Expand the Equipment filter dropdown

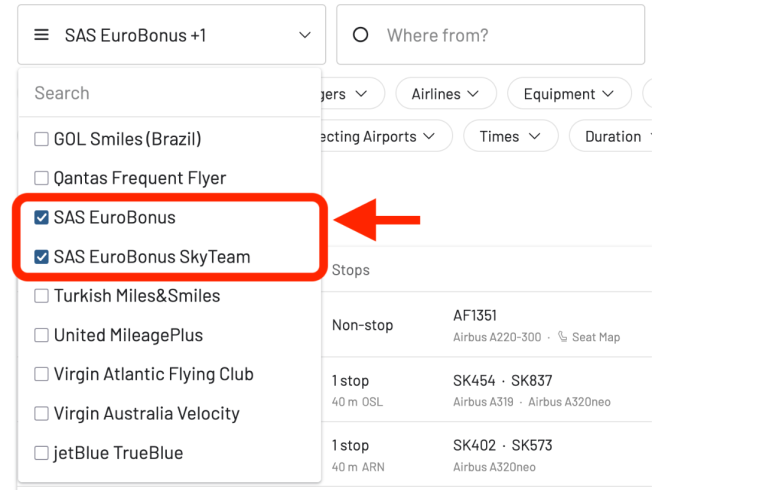click(569, 94)
